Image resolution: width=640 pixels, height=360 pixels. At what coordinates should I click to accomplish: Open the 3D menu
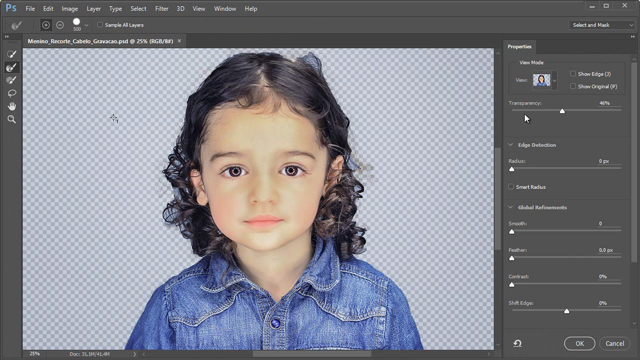(180, 9)
